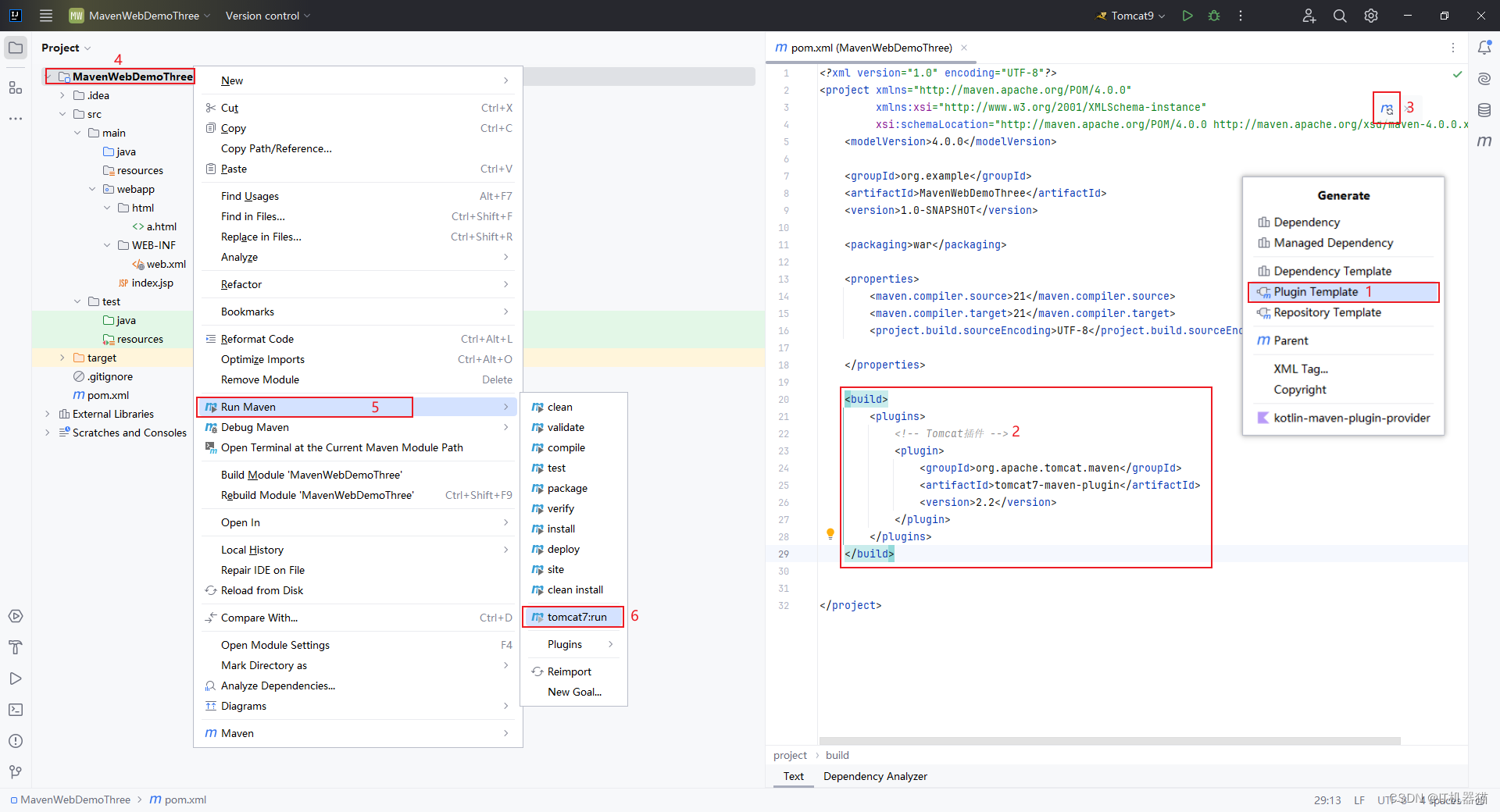Open the IDE settings gear
Image resolution: width=1500 pixels, height=812 pixels.
coord(1371,16)
